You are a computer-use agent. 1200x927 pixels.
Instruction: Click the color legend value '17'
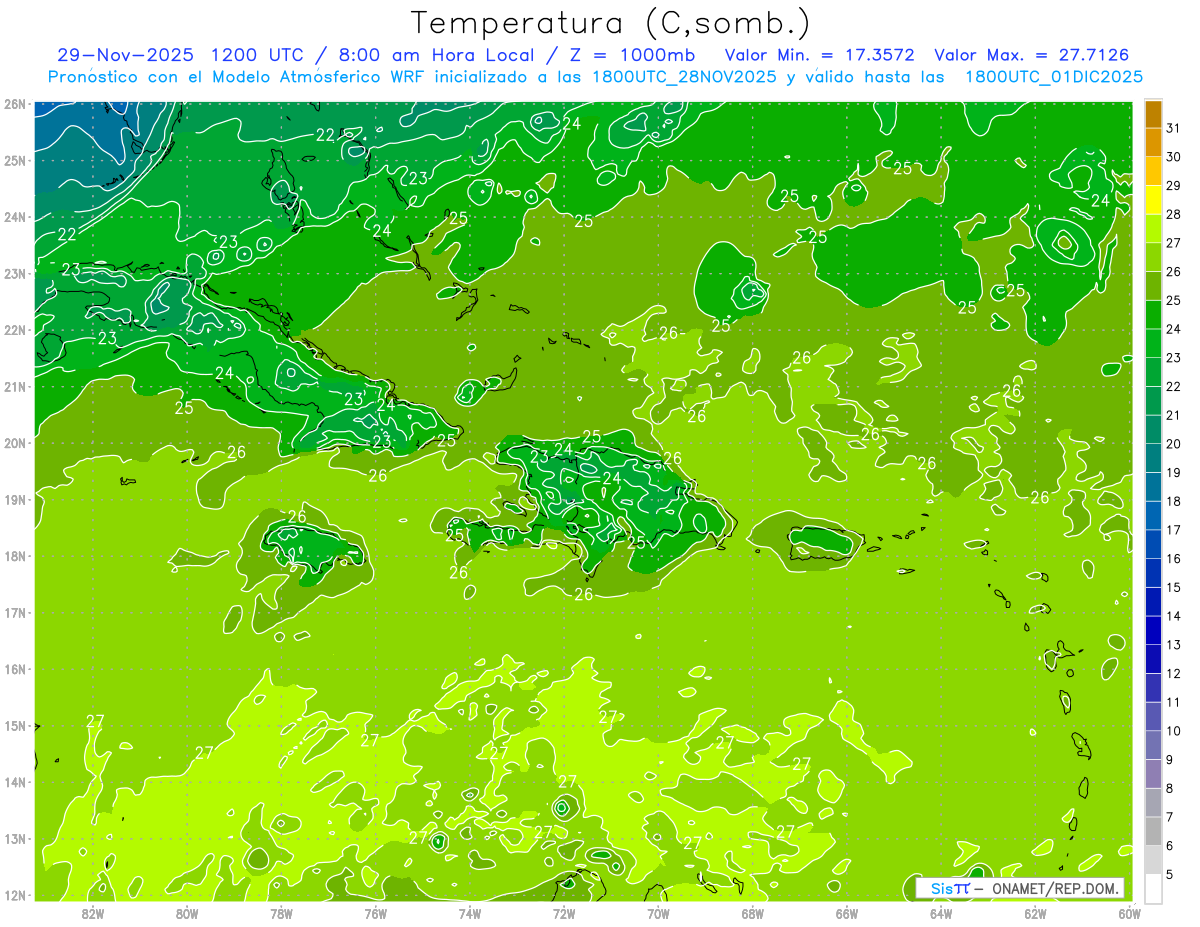coord(1173,530)
